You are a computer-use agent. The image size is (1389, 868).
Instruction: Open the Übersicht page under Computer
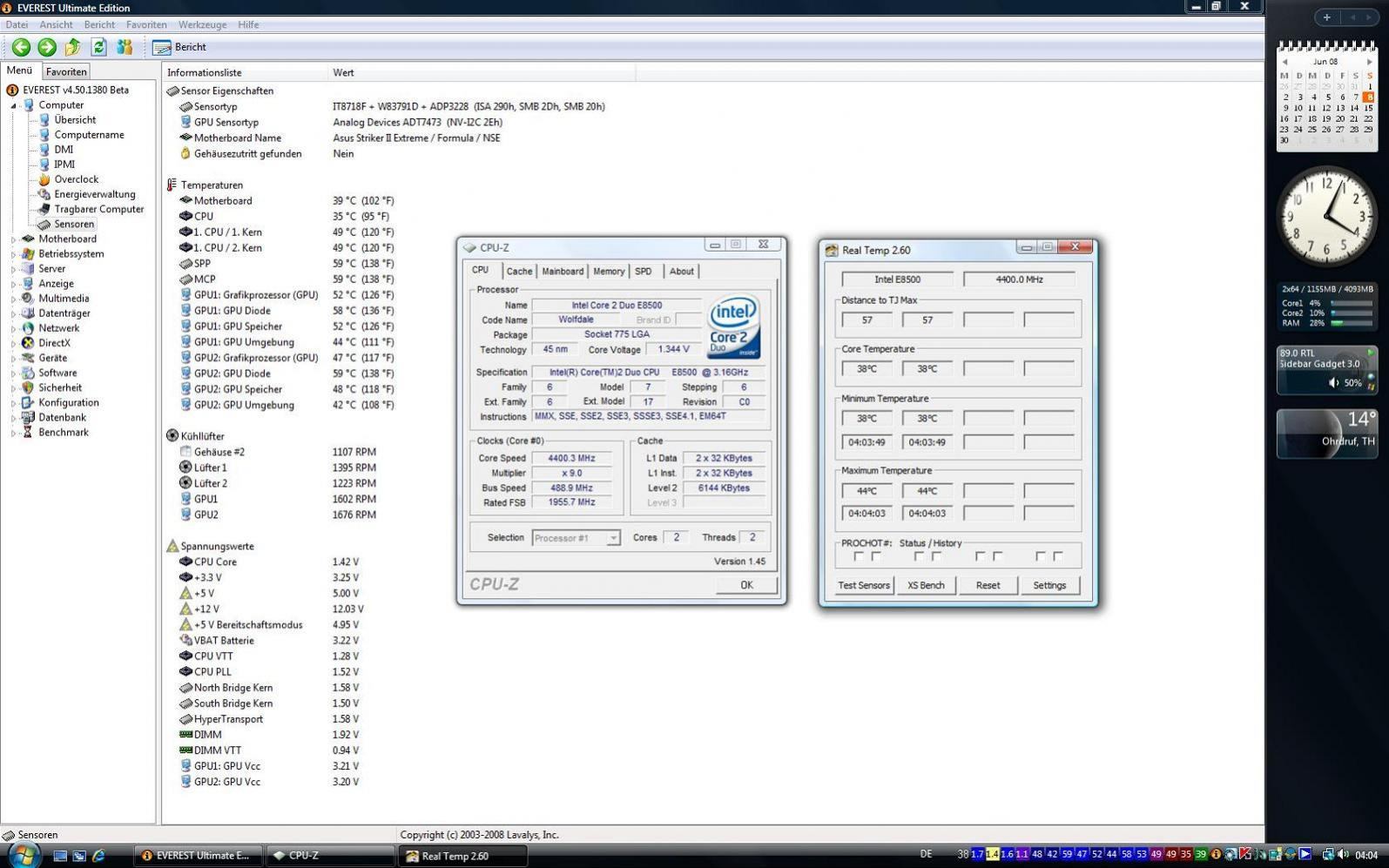click(x=67, y=120)
